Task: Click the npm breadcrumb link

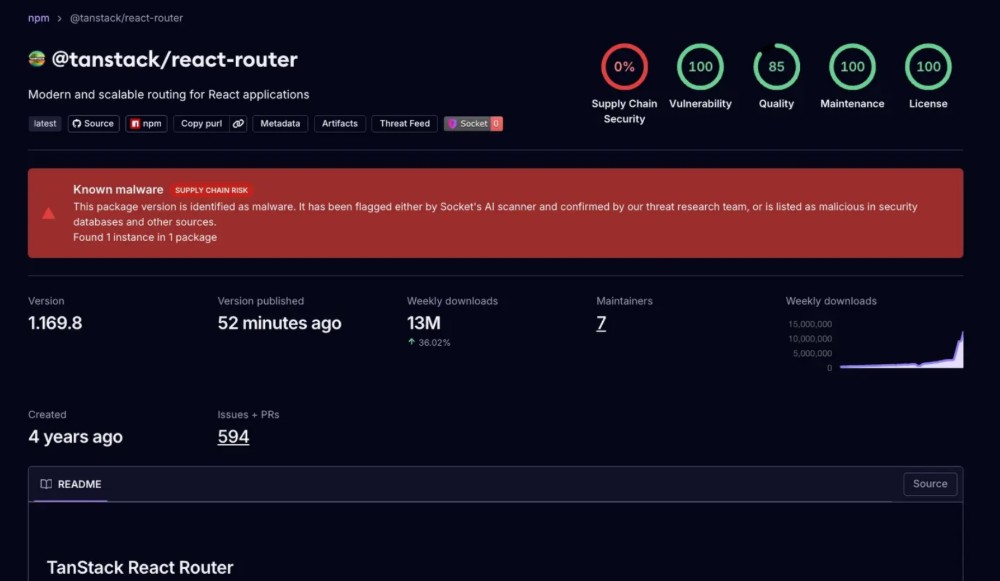Action: click(x=38, y=18)
